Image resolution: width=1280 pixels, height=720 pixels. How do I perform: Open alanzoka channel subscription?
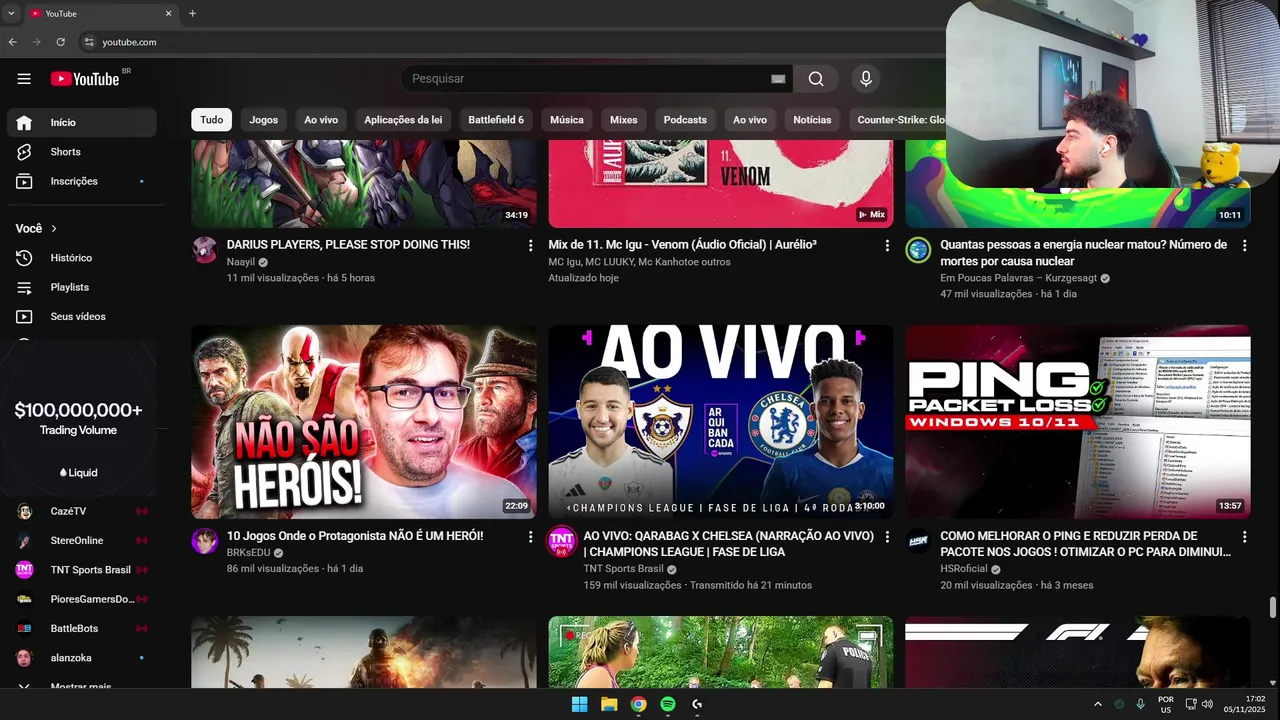[82, 658]
